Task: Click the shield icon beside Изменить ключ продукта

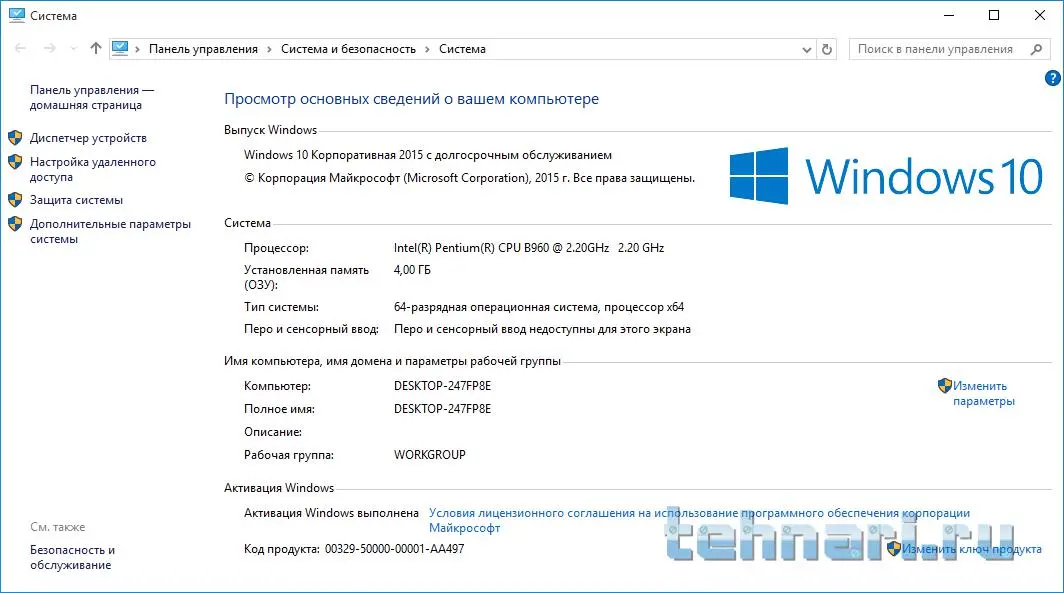Action: [894, 549]
